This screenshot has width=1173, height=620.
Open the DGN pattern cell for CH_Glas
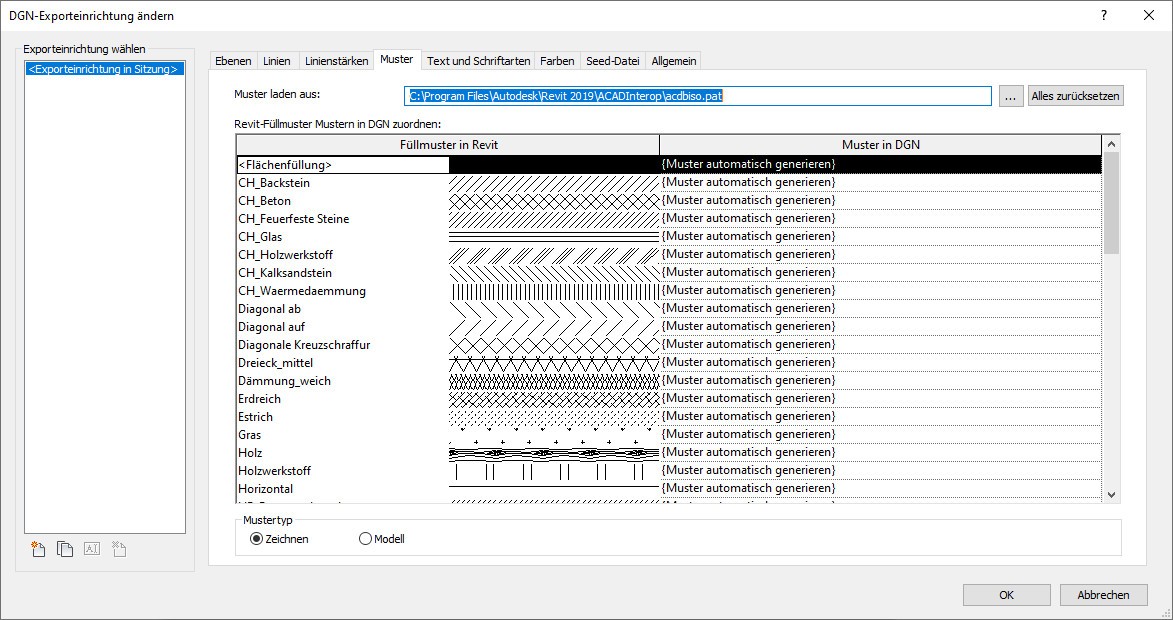[880, 237]
